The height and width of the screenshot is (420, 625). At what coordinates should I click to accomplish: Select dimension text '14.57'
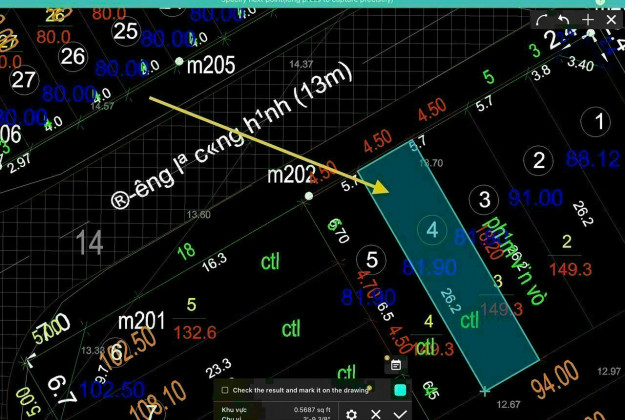(102, 106)
